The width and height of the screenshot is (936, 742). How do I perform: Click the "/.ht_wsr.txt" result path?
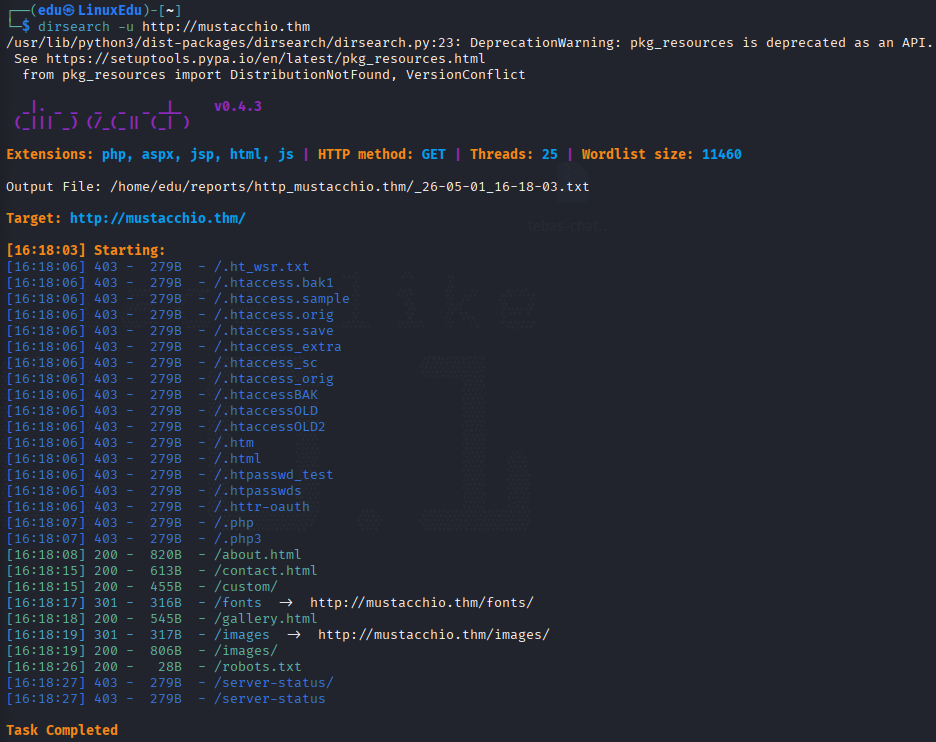(261, 267)
